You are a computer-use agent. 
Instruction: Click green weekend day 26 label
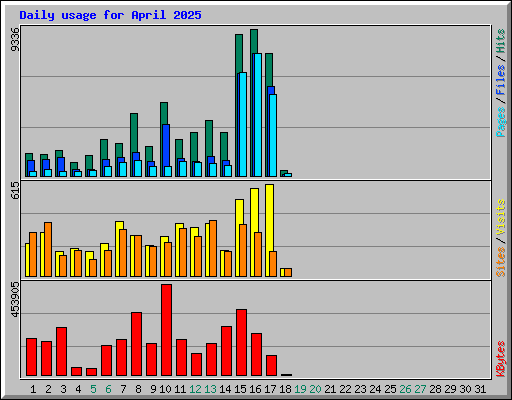tap(405, 389)
